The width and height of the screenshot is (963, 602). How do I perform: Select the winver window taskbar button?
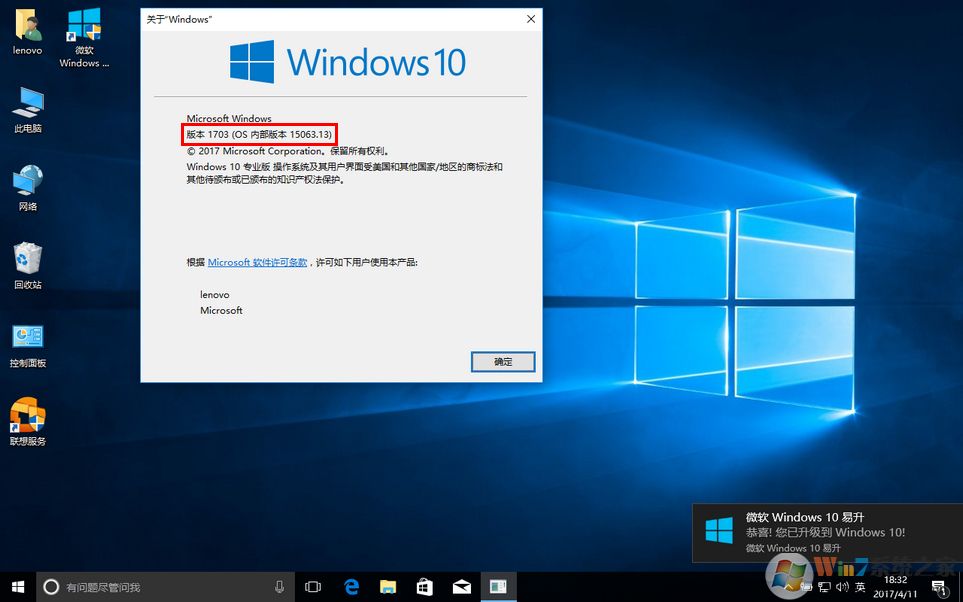(x=498, y=587)
